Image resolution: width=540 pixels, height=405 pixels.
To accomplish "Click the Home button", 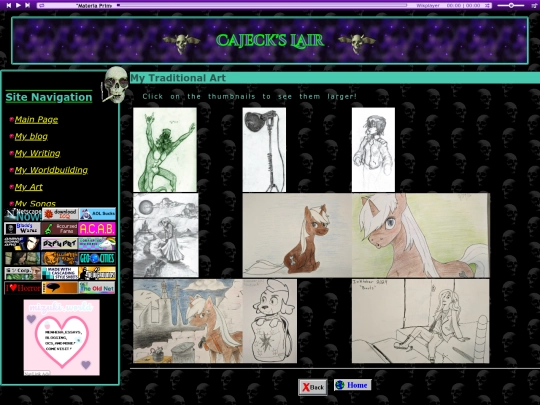I will (x=353, y=385).
